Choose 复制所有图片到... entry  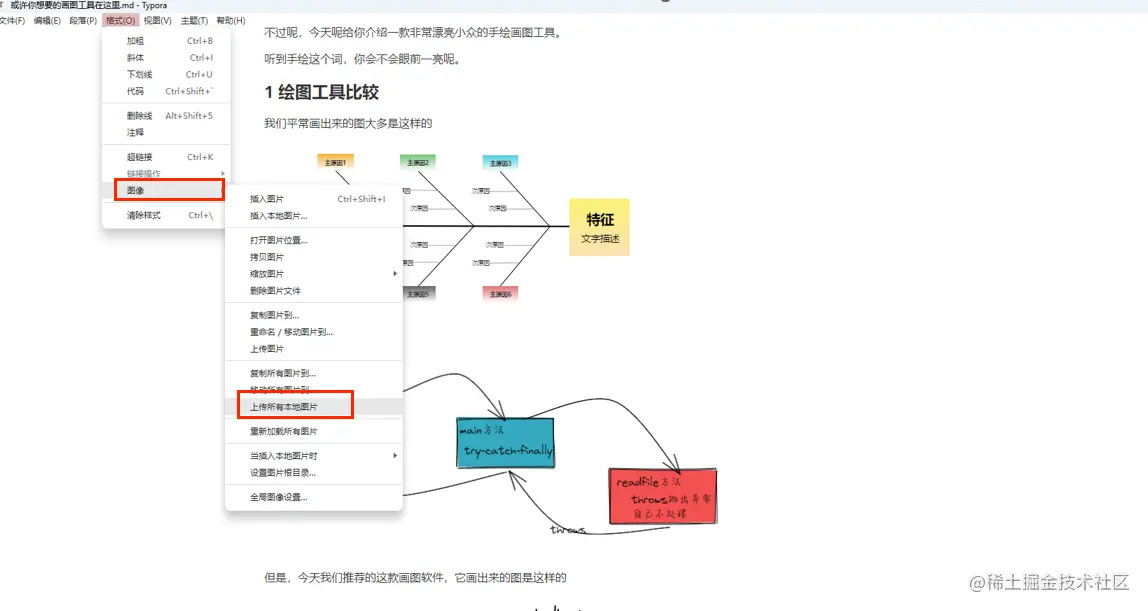(x=314, y=373)
